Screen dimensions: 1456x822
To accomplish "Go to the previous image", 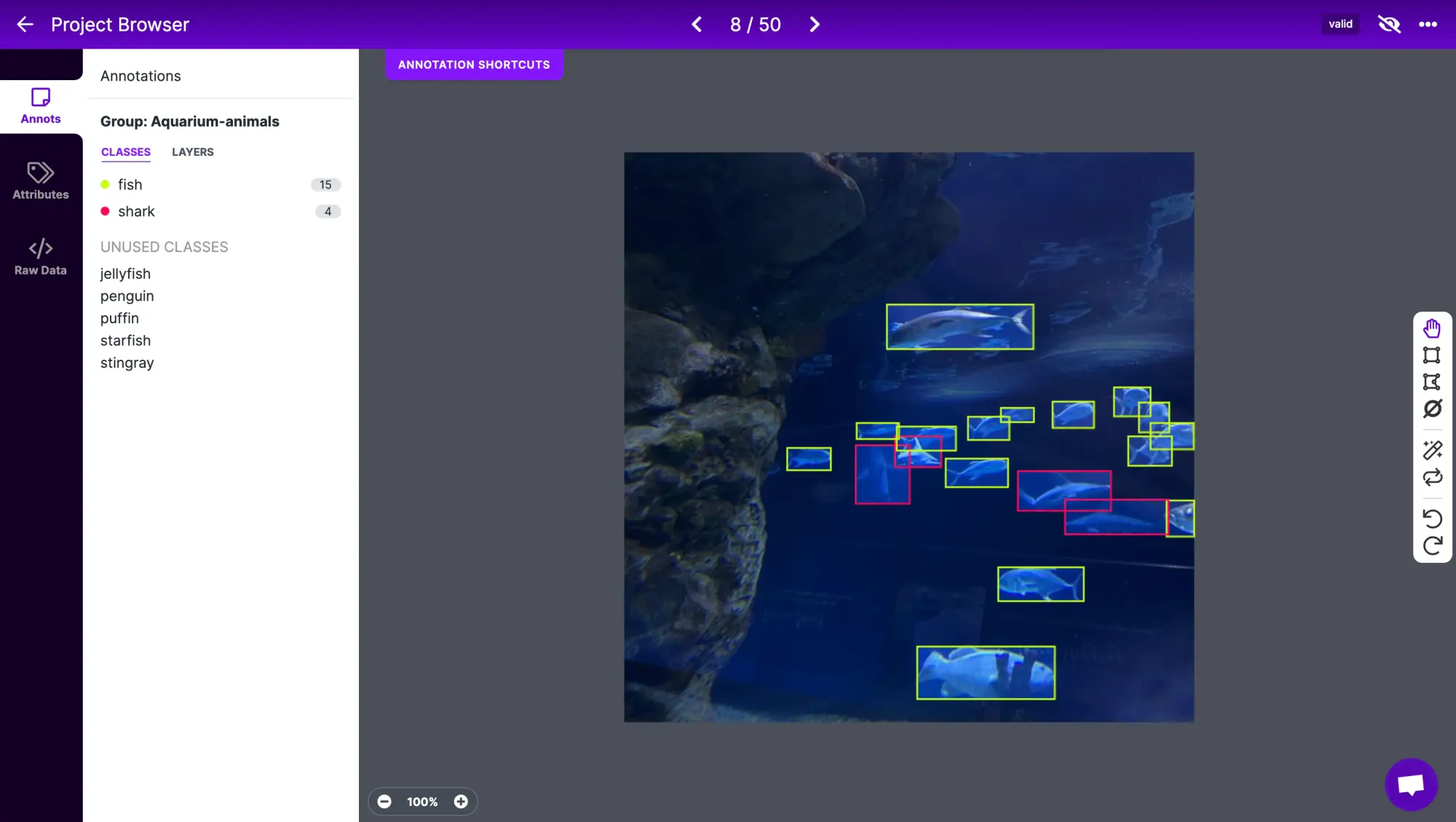I will [x=697, y=25].
